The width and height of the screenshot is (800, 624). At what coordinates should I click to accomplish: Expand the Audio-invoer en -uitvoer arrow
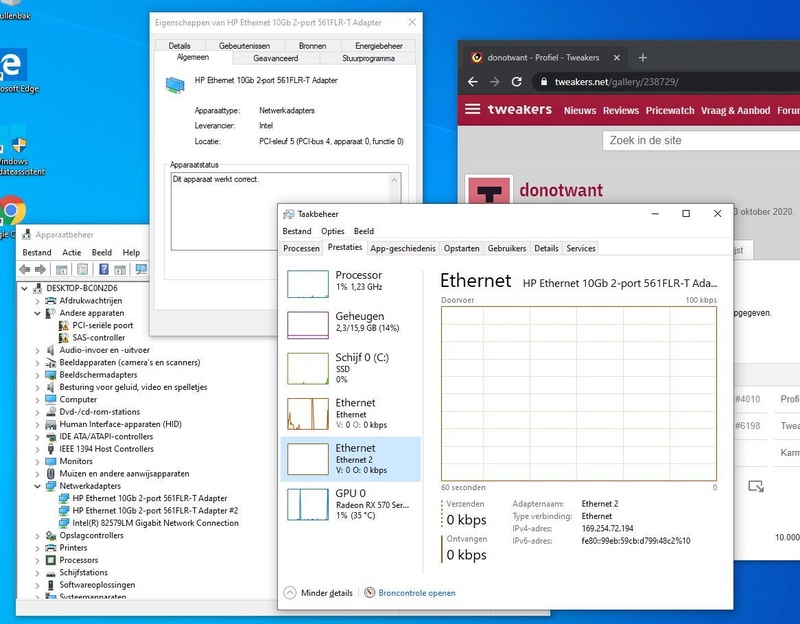[37, 351]
